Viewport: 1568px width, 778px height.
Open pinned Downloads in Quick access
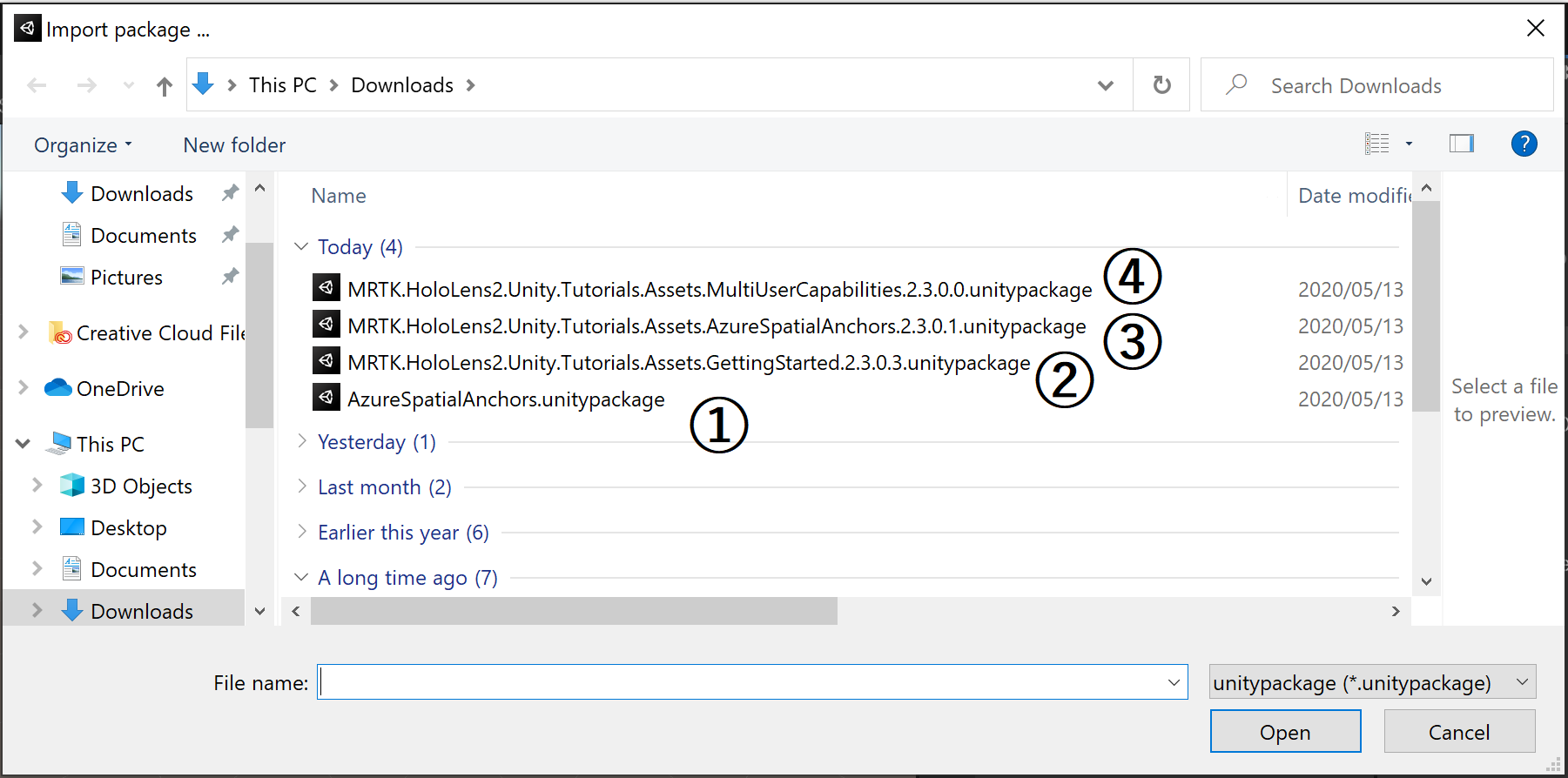coord(142,193)
